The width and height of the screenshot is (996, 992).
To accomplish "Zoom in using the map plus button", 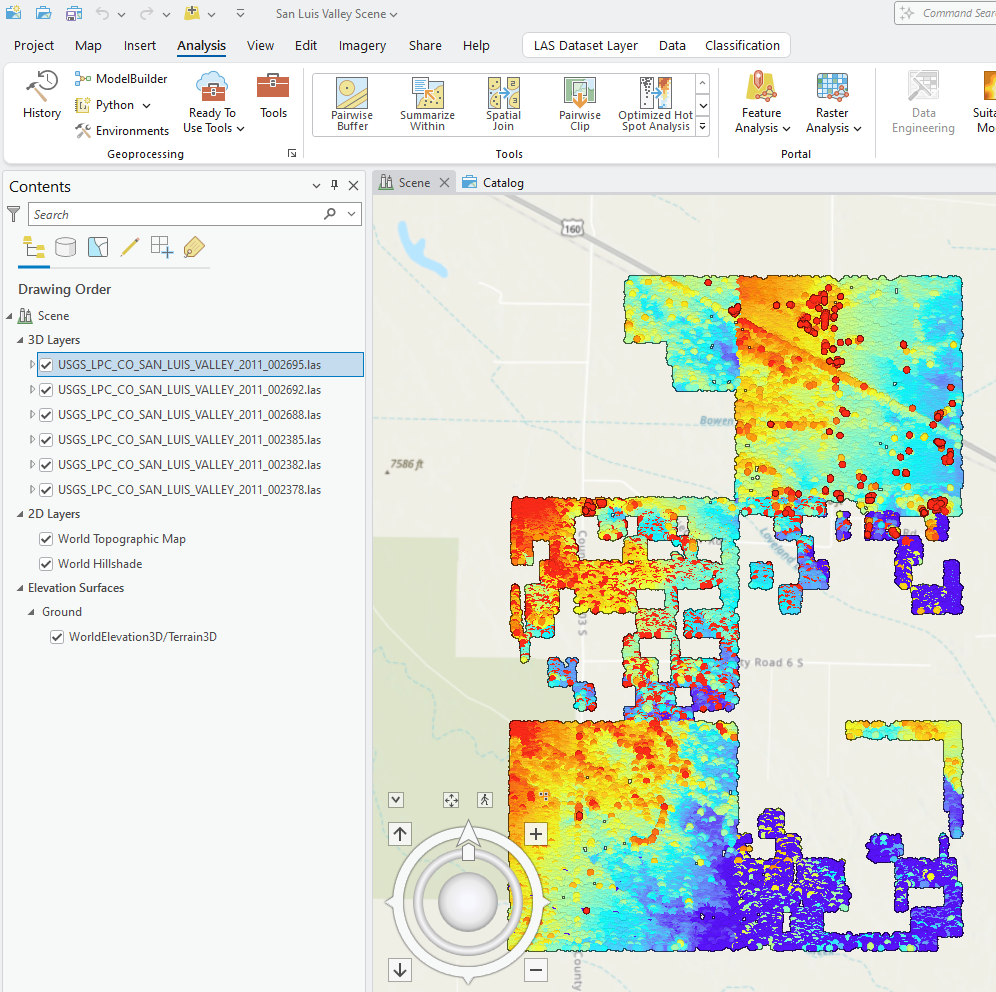I will click(535, 833).
